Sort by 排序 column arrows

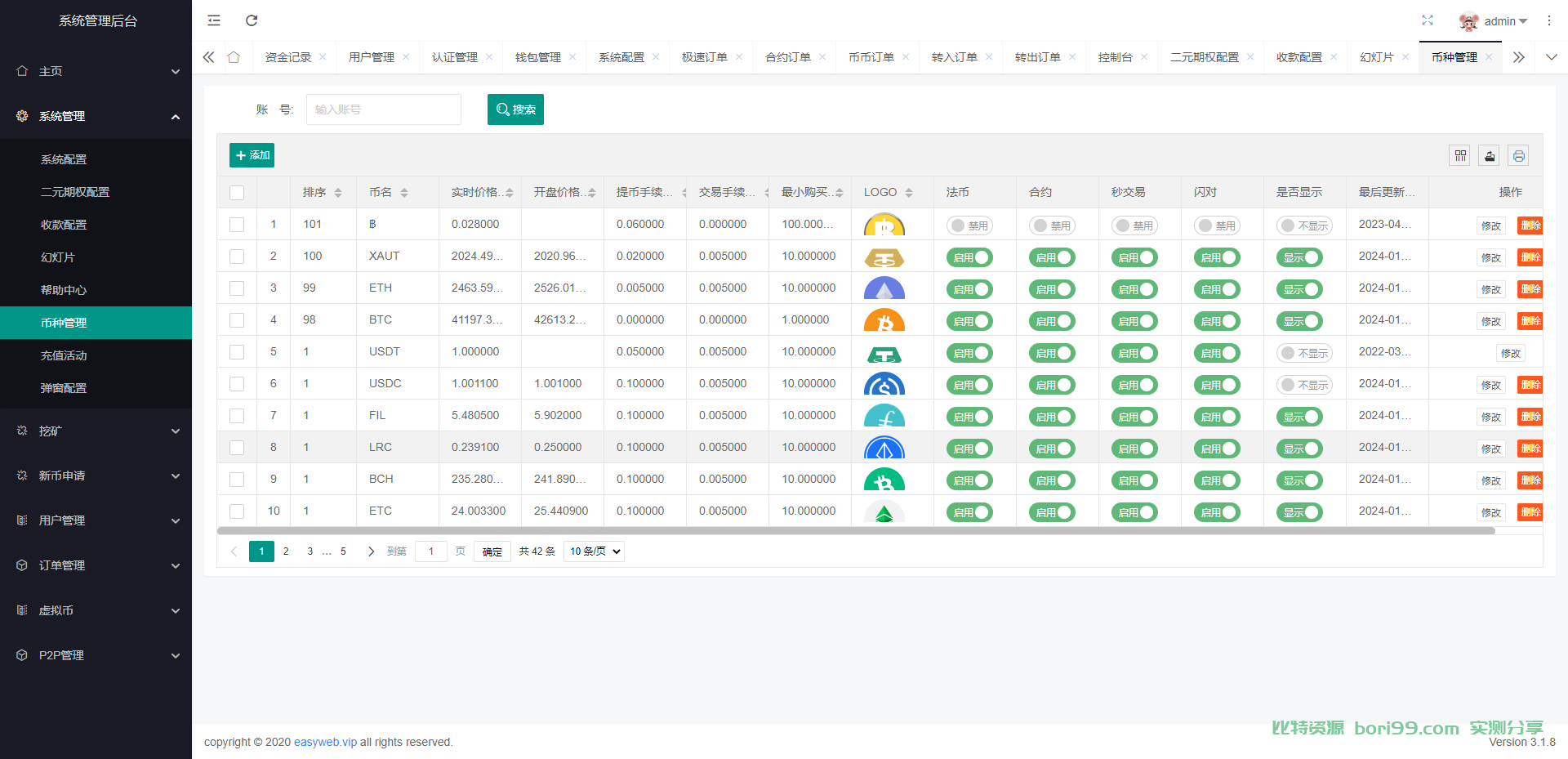point(338,193)
